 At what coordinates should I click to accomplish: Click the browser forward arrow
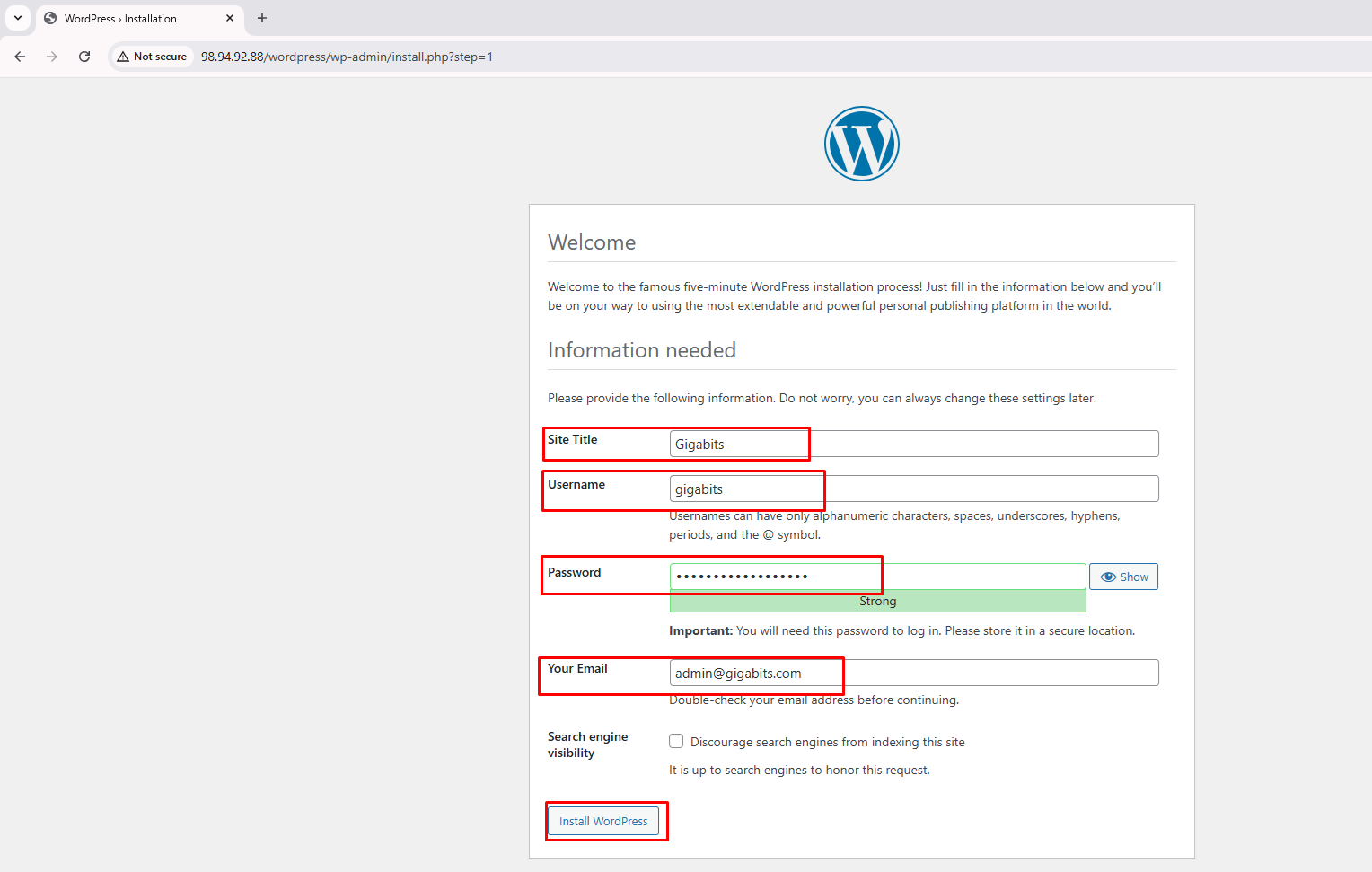point(52,57)
